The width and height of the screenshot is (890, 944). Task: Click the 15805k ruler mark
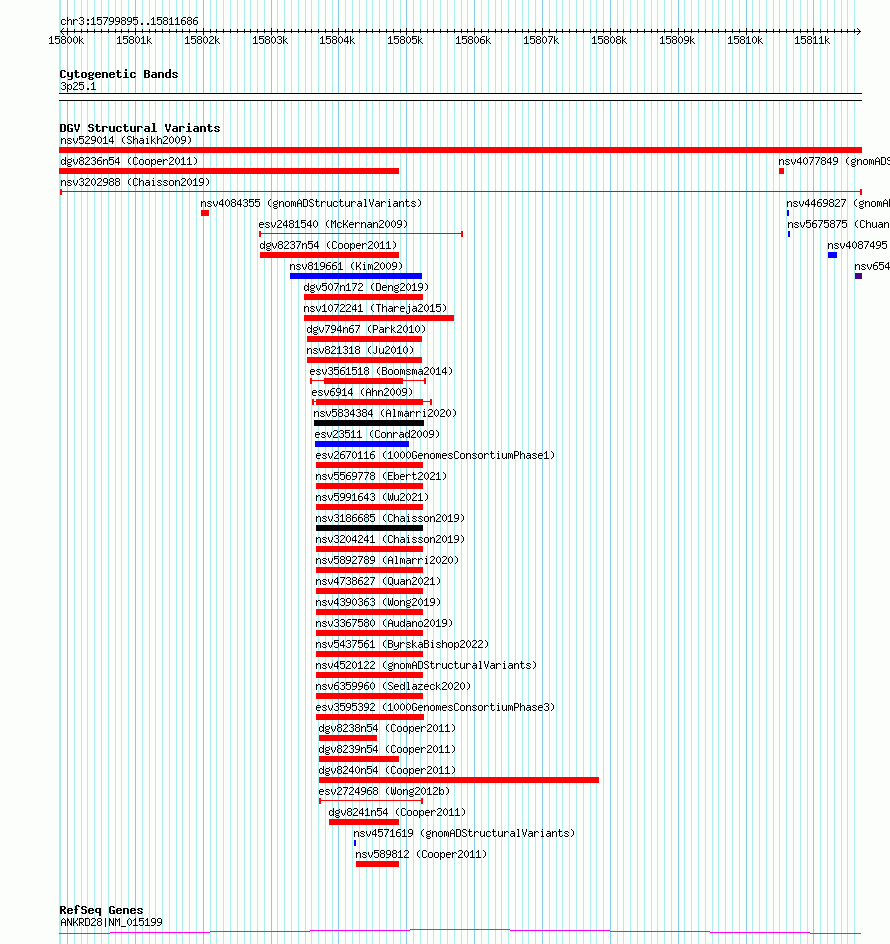click(x=405, y=40)
